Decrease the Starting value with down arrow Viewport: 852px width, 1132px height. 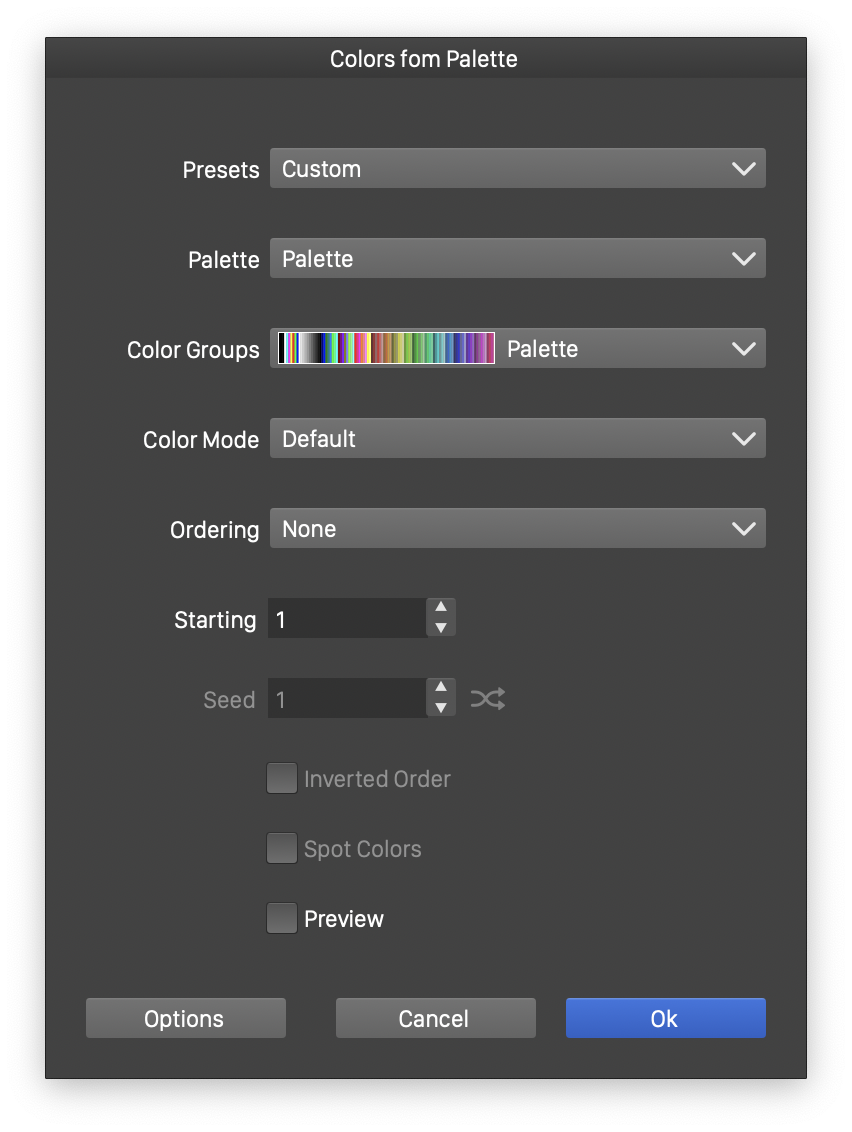[x=441, y=628]
